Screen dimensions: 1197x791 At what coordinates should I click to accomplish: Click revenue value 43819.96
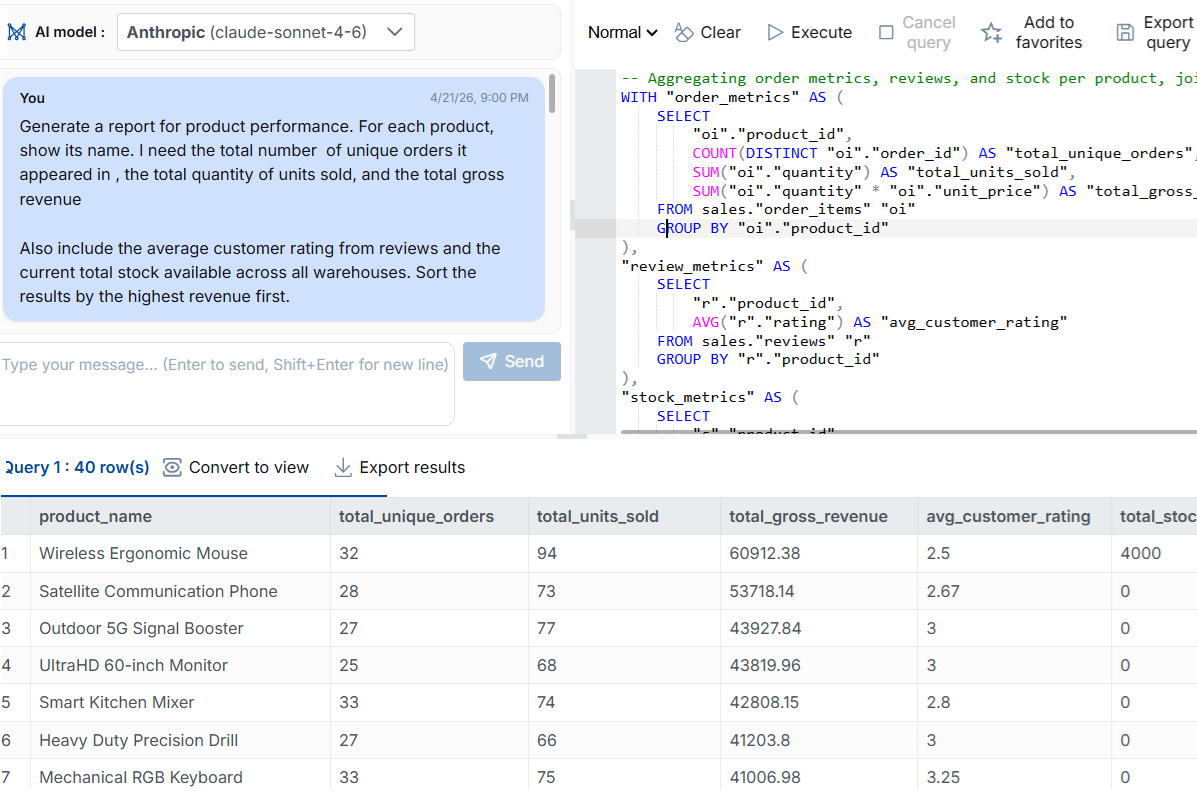[765, 665]
